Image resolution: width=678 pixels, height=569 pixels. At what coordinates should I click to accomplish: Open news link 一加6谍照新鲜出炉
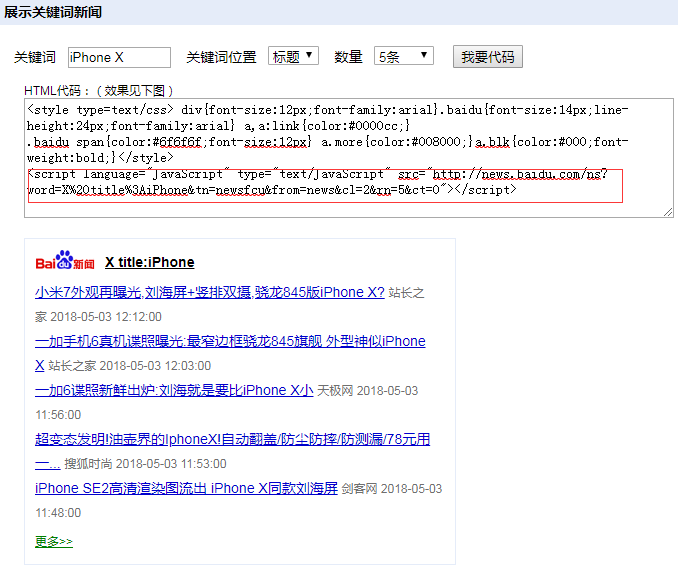click(174, 390)
